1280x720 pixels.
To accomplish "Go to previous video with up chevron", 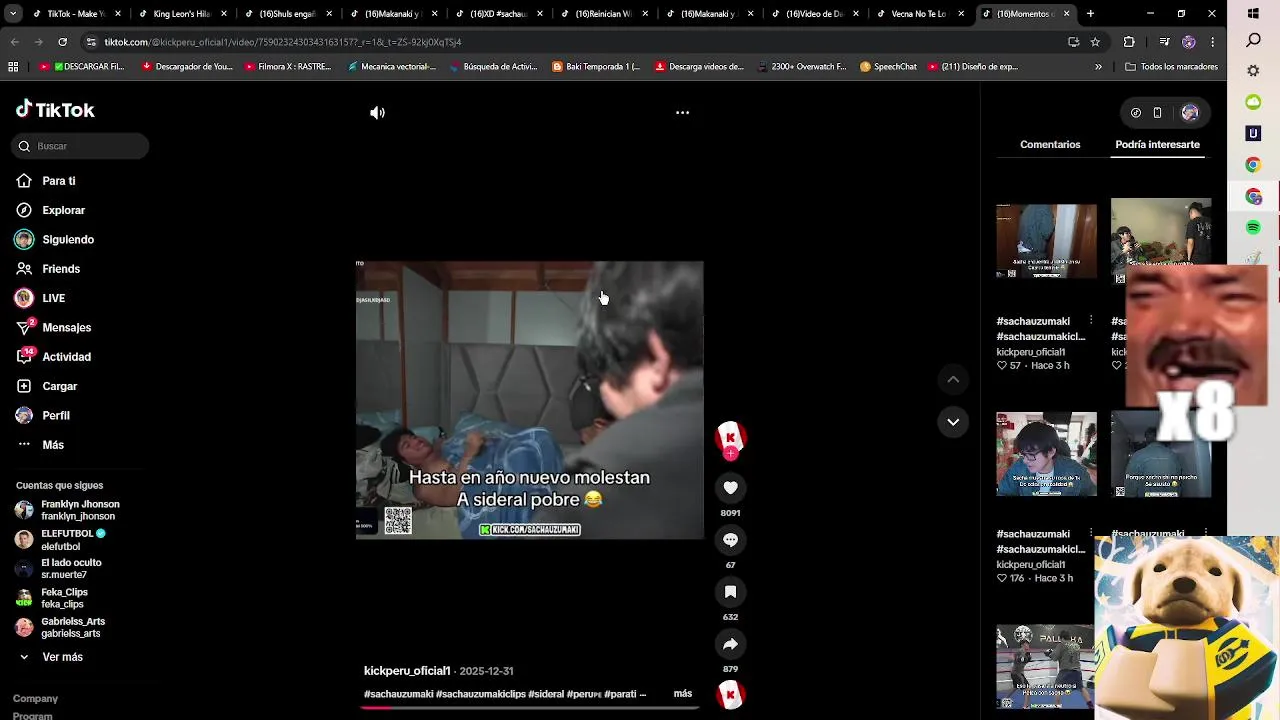I will pyautogui.click(x=953, y=380).
